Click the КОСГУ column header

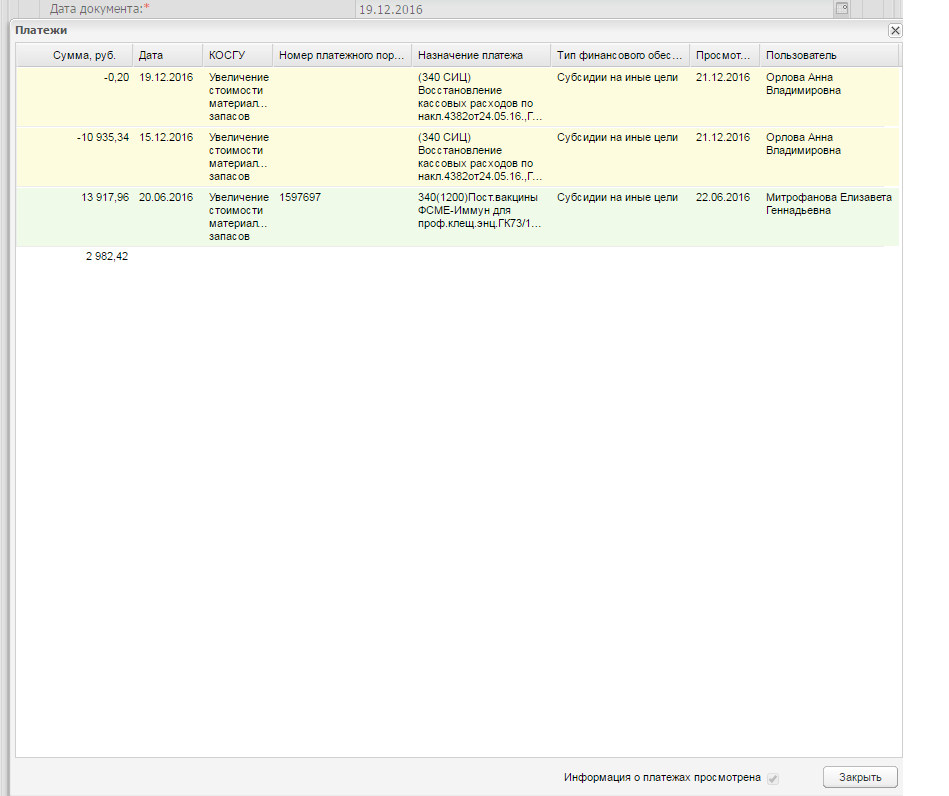point(238,55)
